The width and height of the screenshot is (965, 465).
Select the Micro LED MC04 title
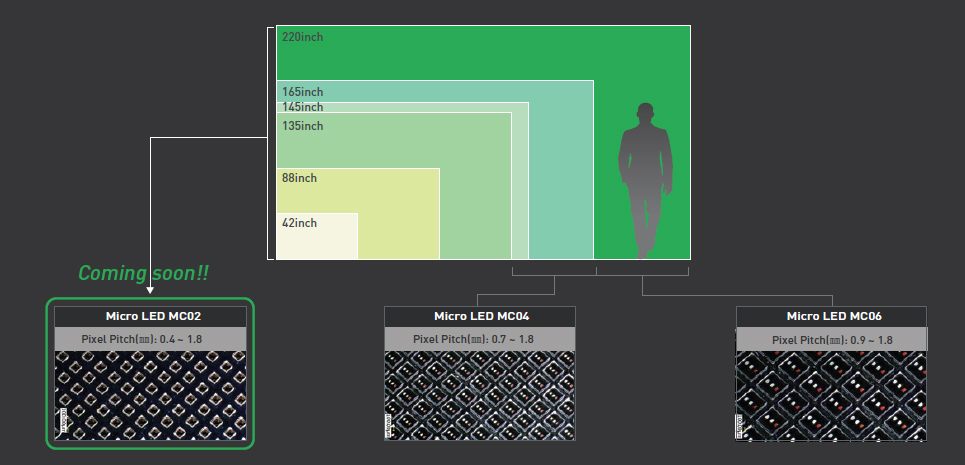point(480,316)
